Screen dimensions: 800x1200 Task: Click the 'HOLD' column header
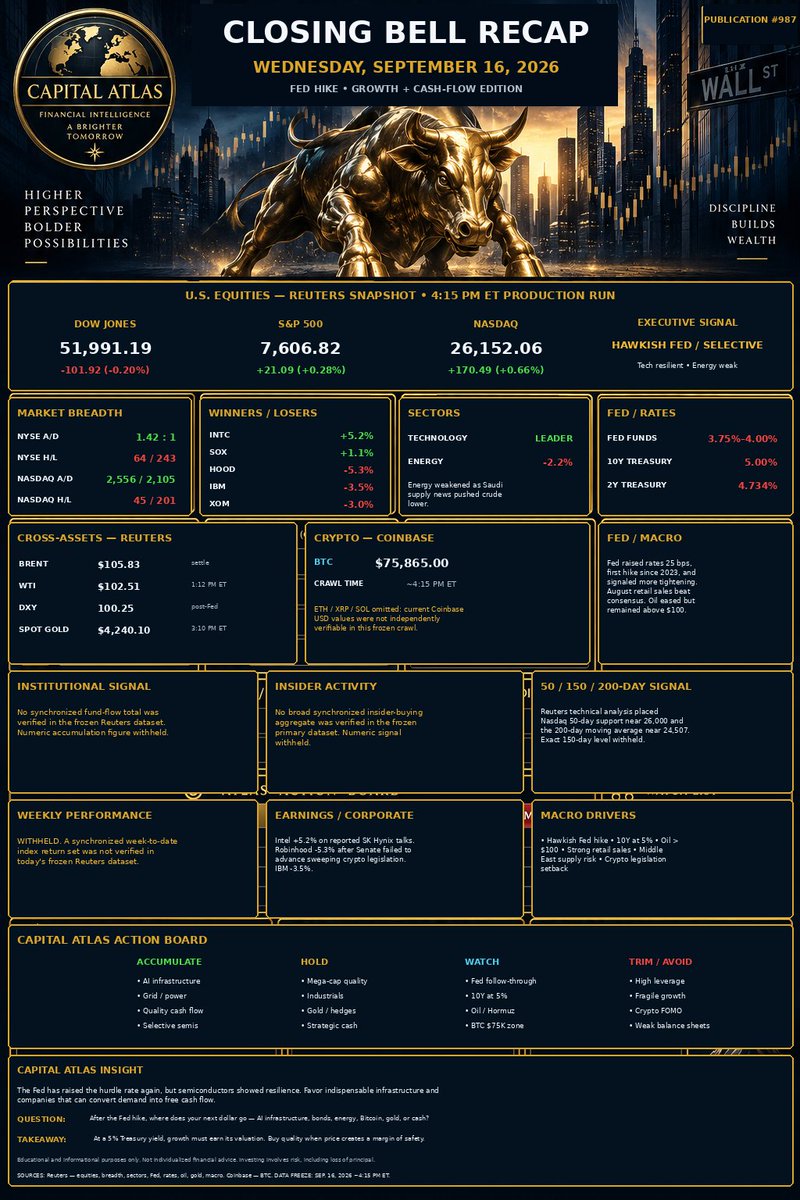tap(314, 962)
